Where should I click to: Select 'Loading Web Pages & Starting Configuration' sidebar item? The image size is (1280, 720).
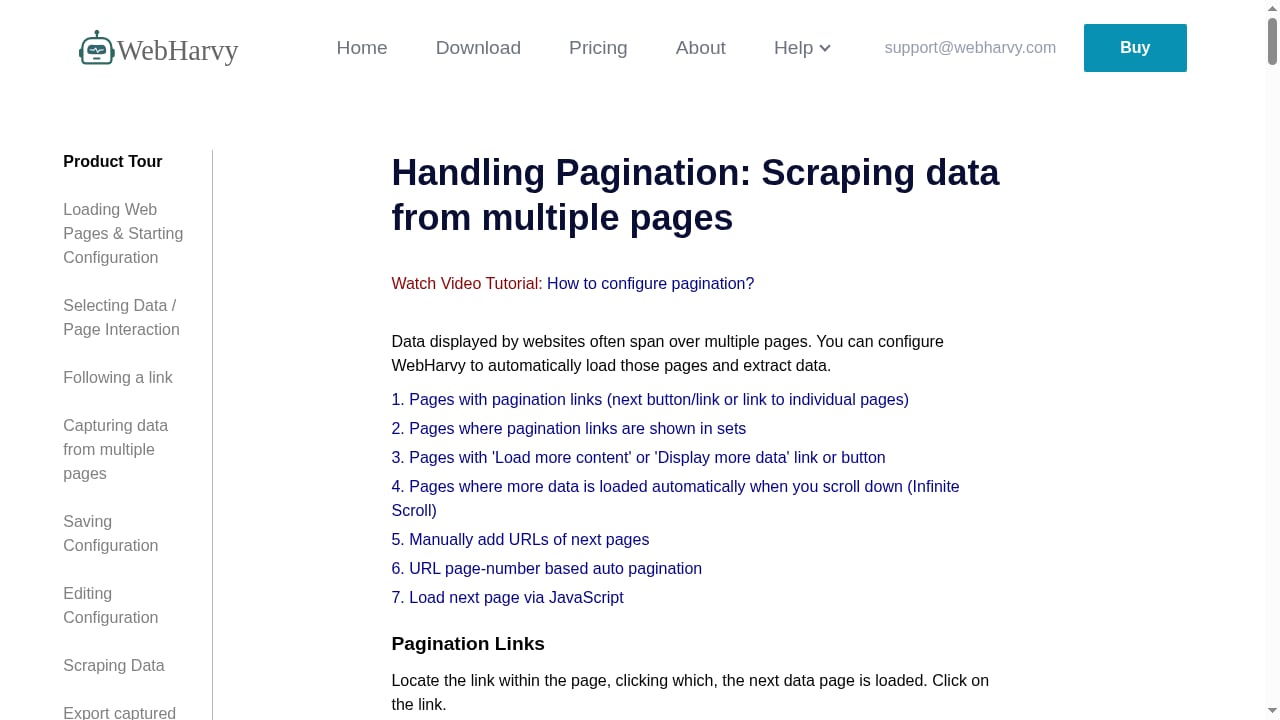(123, 233)
